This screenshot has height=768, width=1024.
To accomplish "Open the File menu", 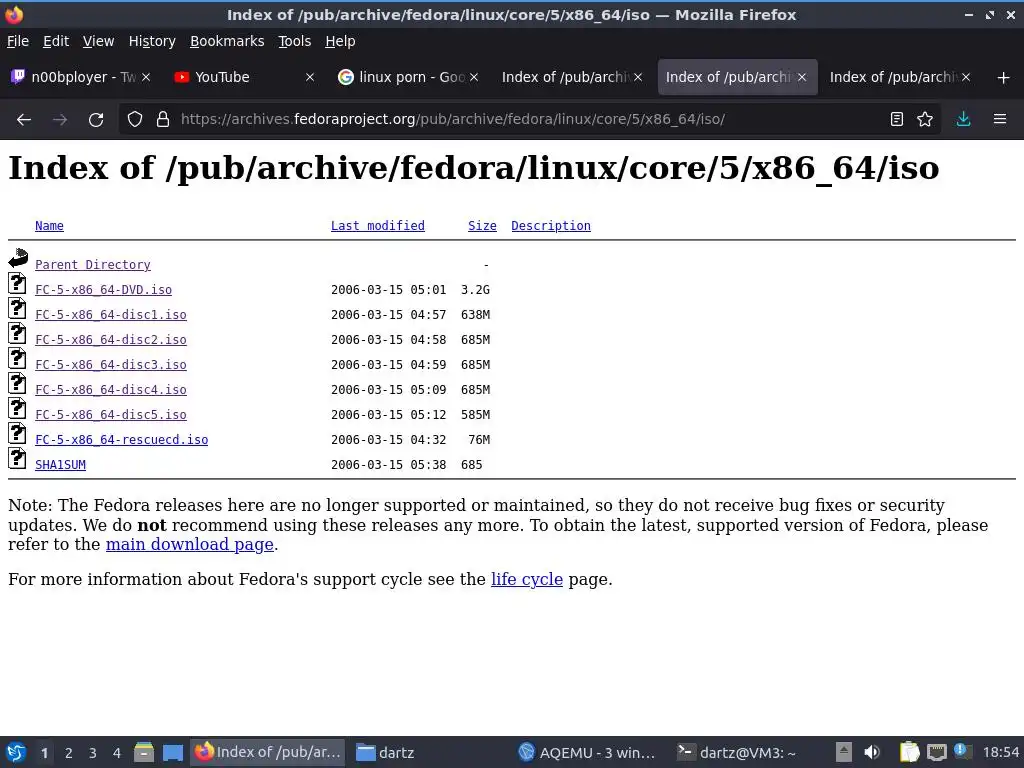I will pos(18,41).
